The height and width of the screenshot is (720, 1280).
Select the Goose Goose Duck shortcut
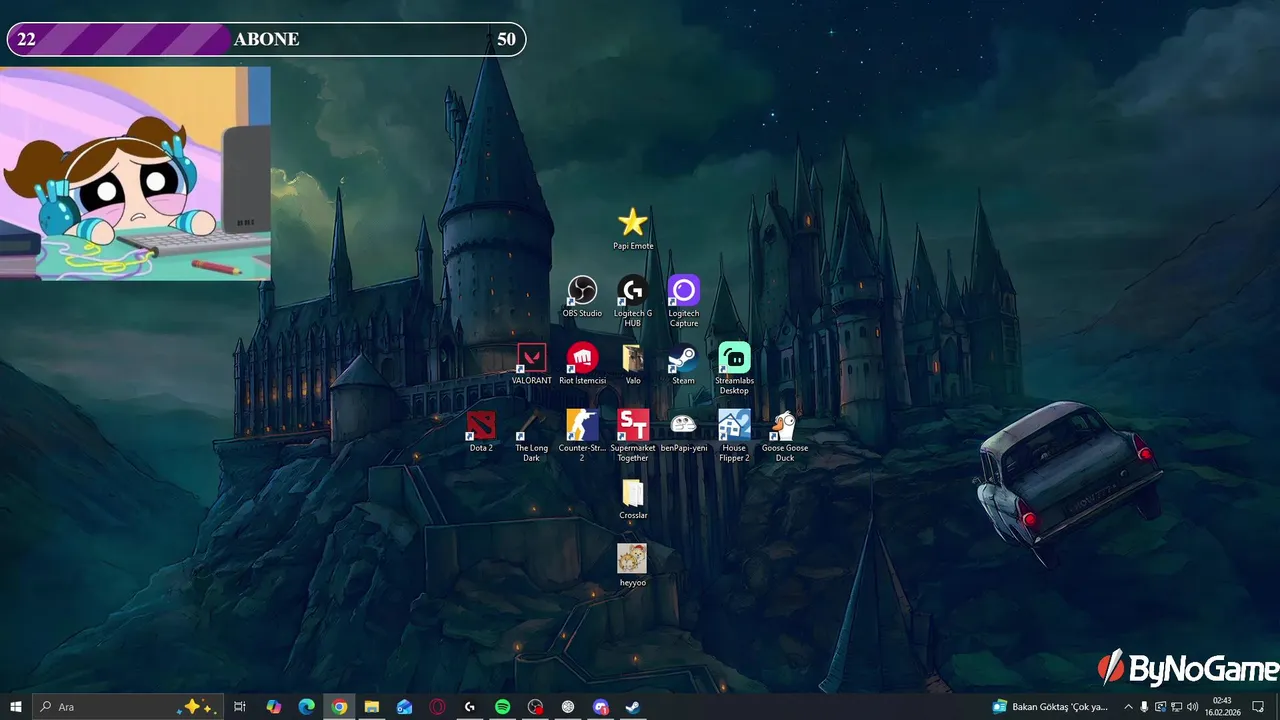click(x=785, y=435)
